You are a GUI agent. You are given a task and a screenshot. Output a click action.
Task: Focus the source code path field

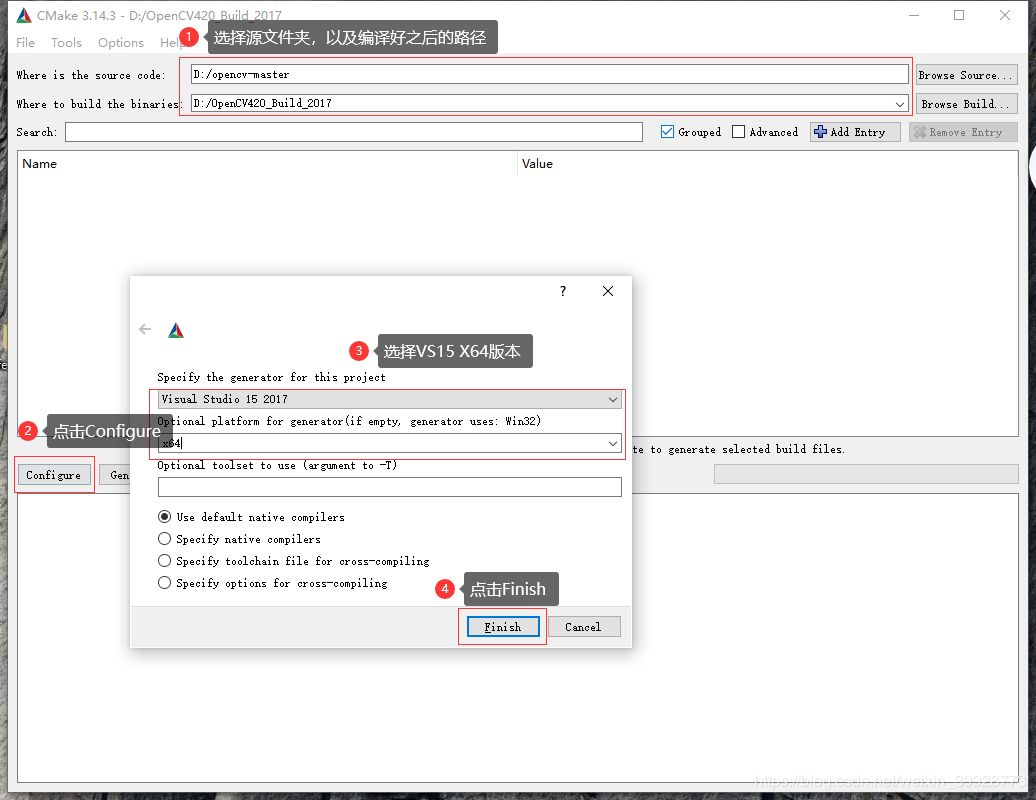click(x=549, y=74)
